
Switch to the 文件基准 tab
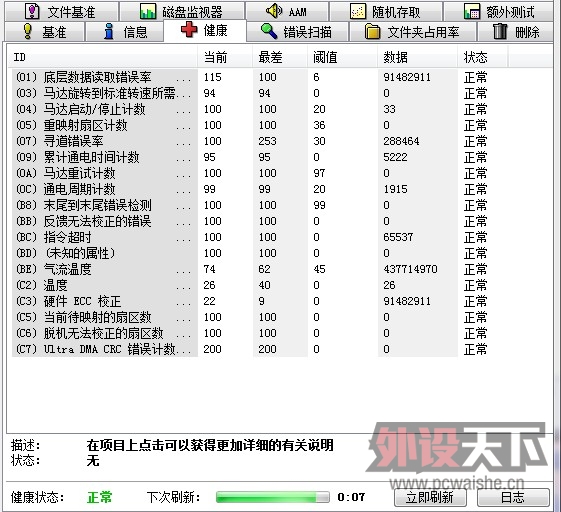[62, 11]
